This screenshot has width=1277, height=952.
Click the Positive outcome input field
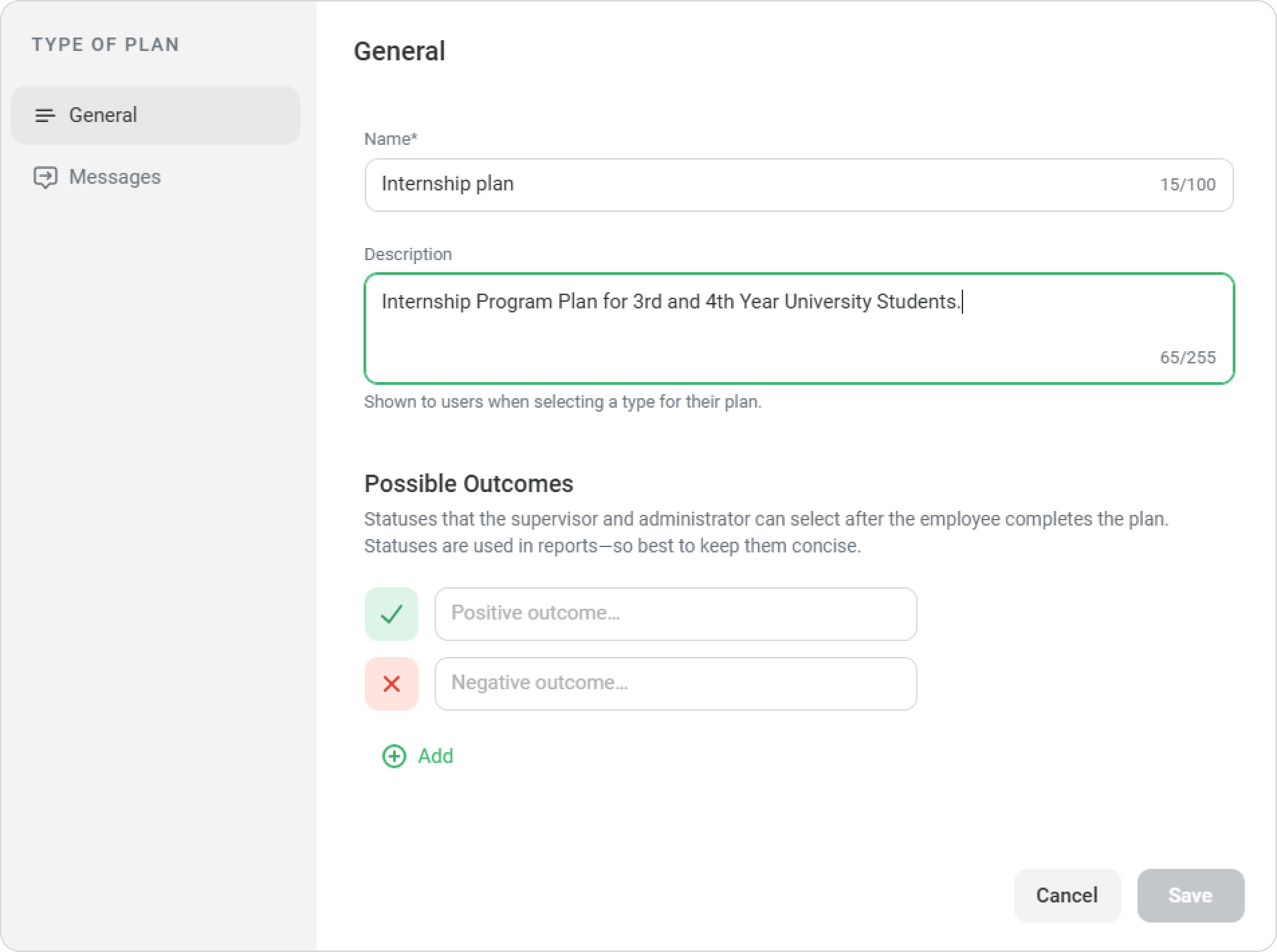675,614
